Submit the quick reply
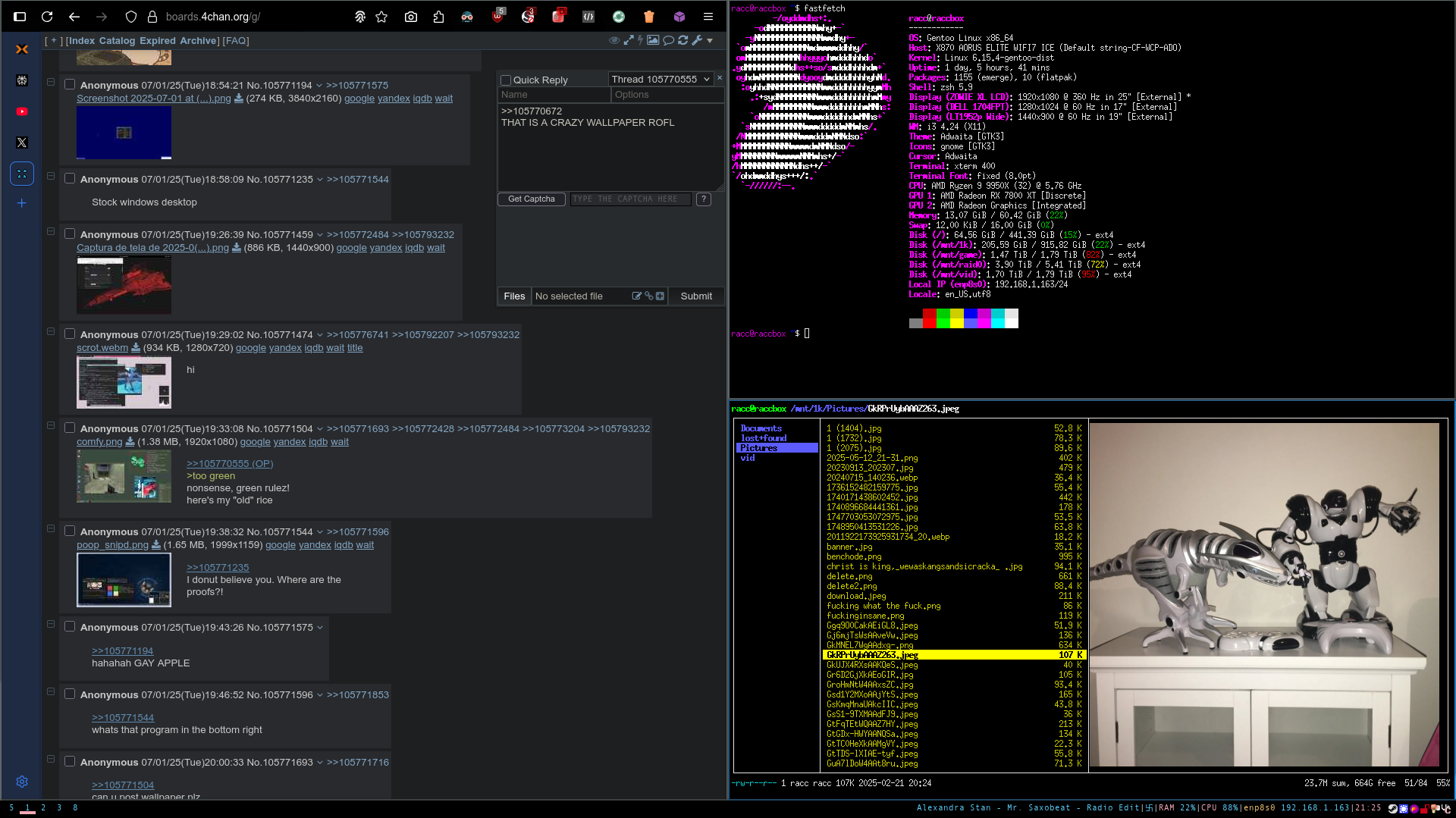This screenshot has height=818, width=1456. pyautogui.click(x=696, y=296)
